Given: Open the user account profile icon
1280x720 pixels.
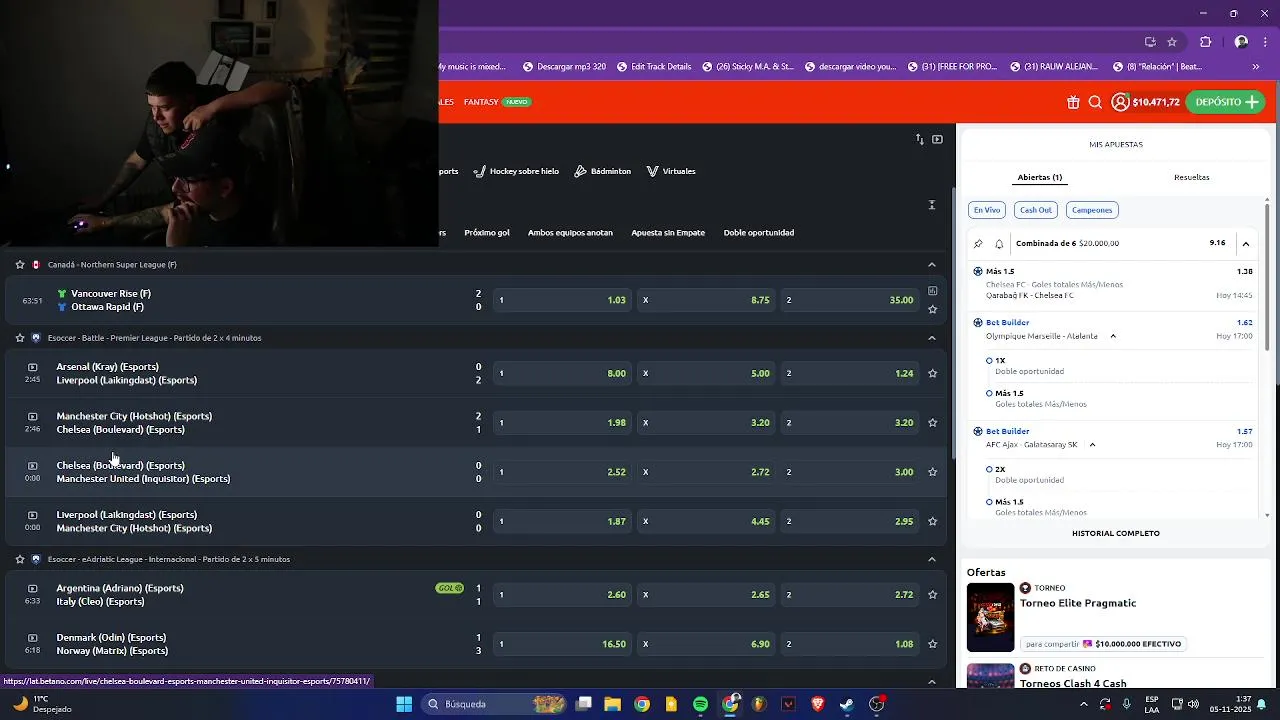Looking at the screenshot, I should 1120,102.
